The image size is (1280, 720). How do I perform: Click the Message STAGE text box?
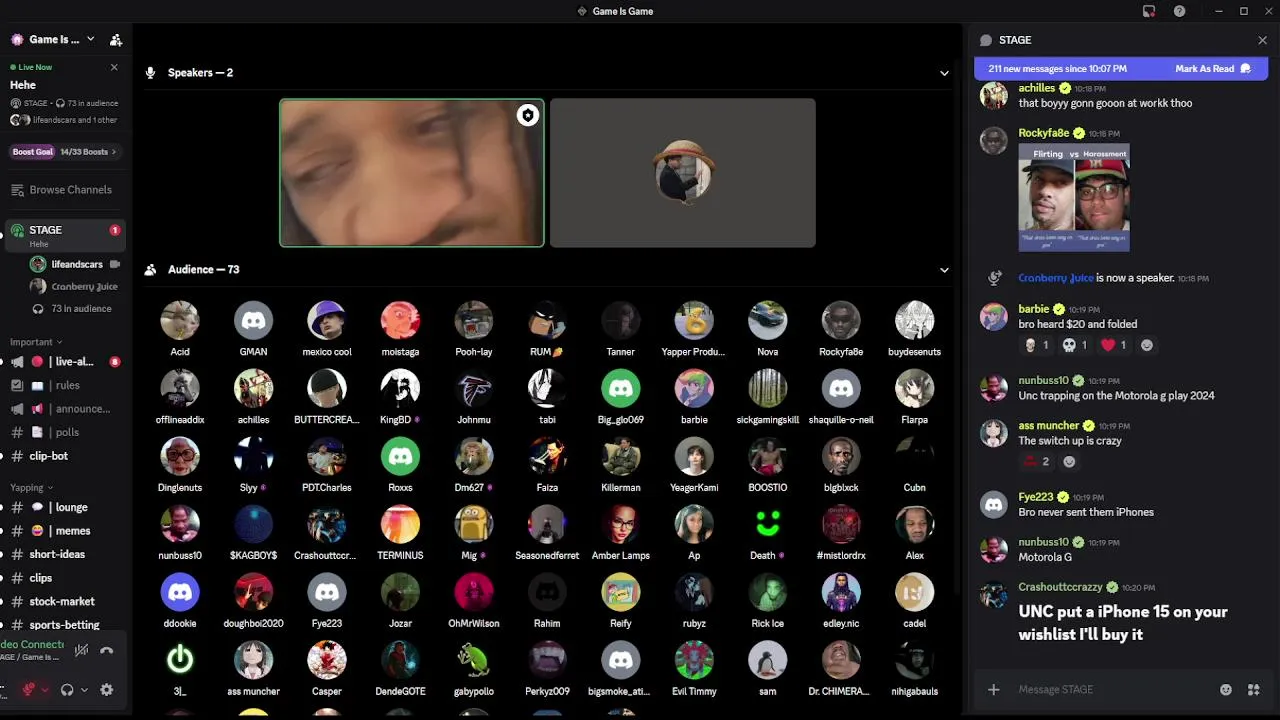pyautogui.click(x=1110, y=689)
